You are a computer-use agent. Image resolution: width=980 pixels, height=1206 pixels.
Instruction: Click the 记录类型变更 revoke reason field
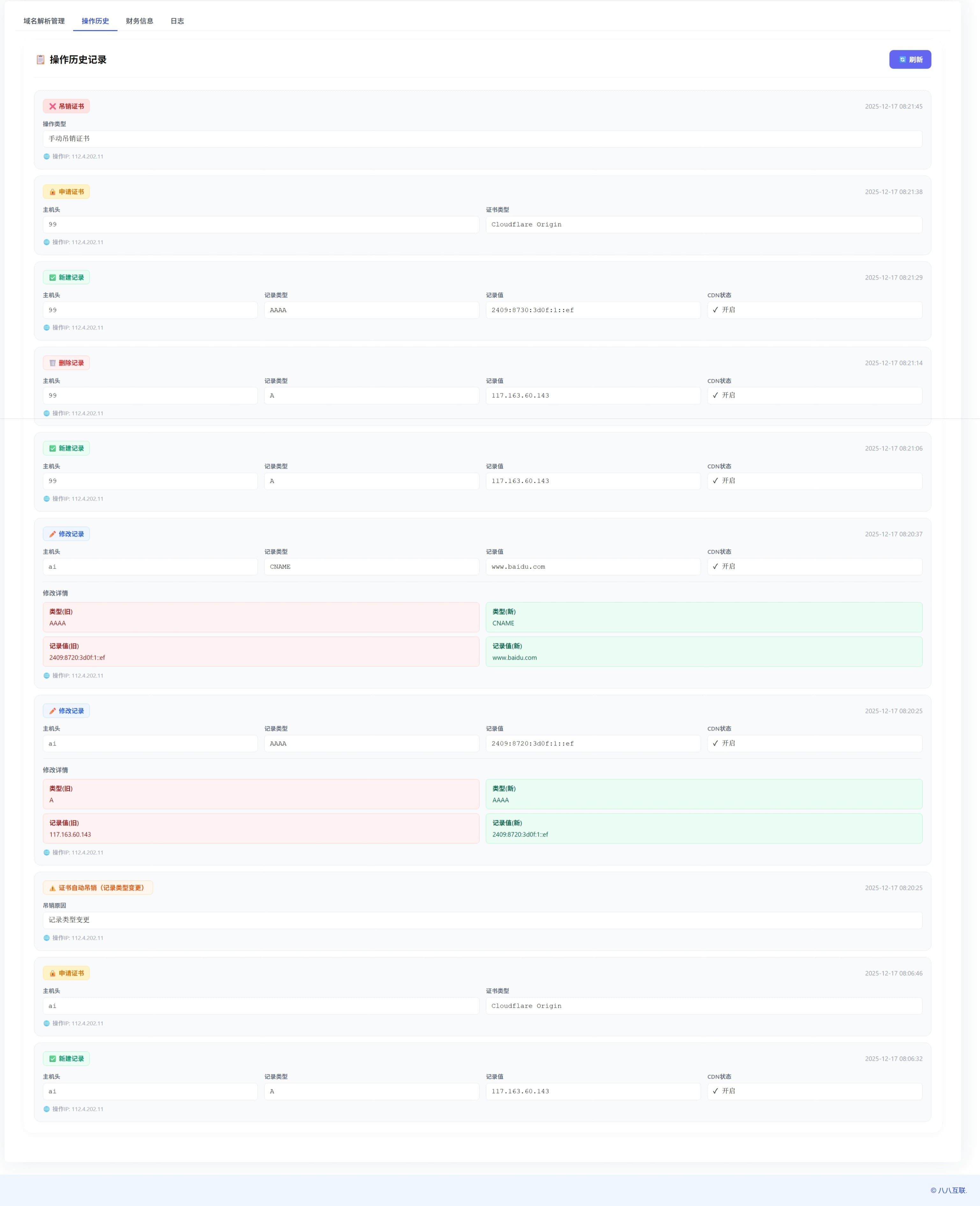(x=482, y=920)
